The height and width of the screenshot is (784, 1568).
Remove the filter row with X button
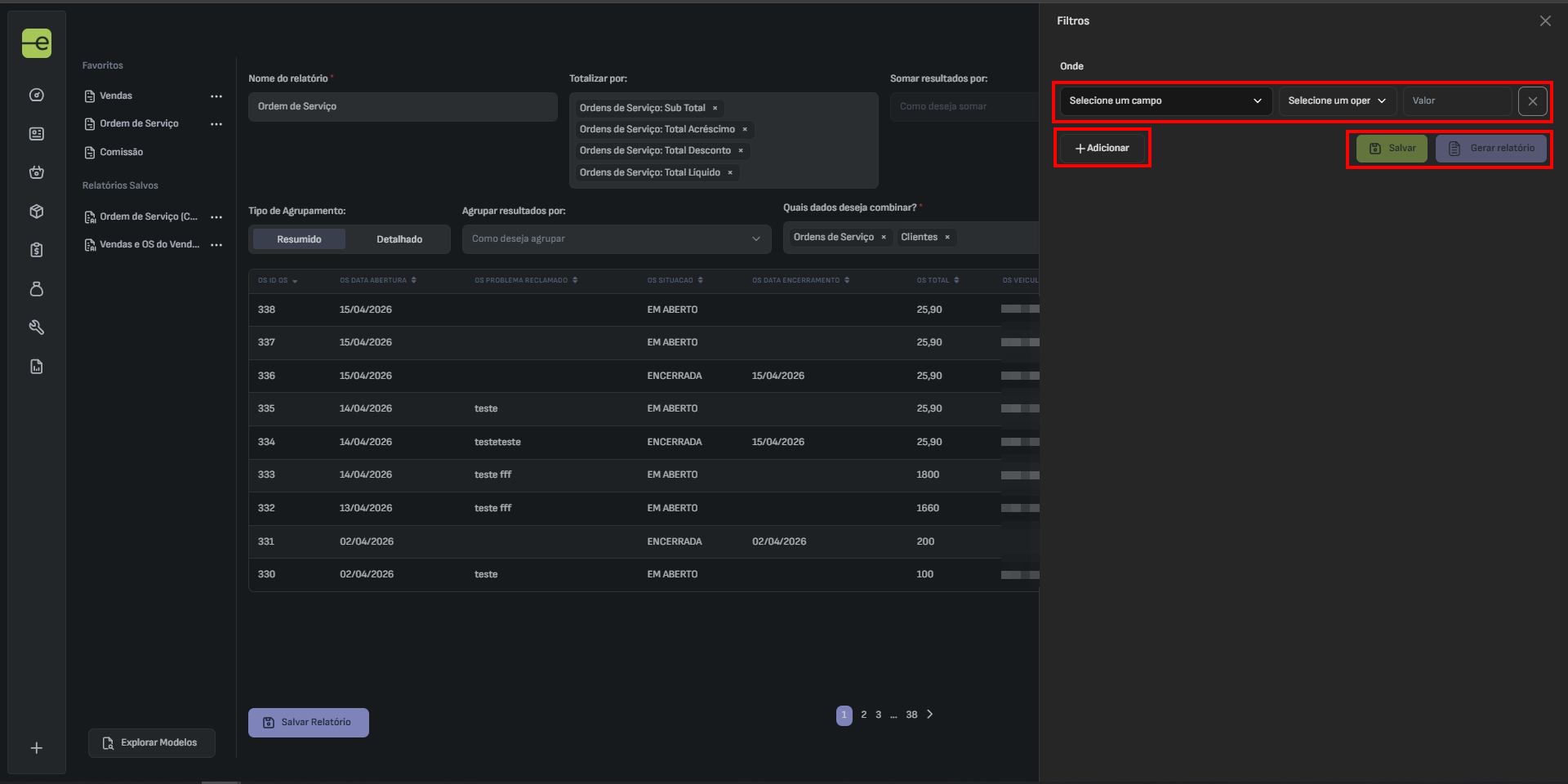[1532, 101]
